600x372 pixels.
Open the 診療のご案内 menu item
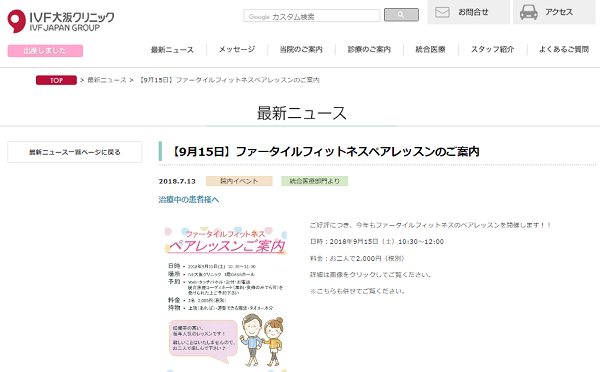pos(369,49)
